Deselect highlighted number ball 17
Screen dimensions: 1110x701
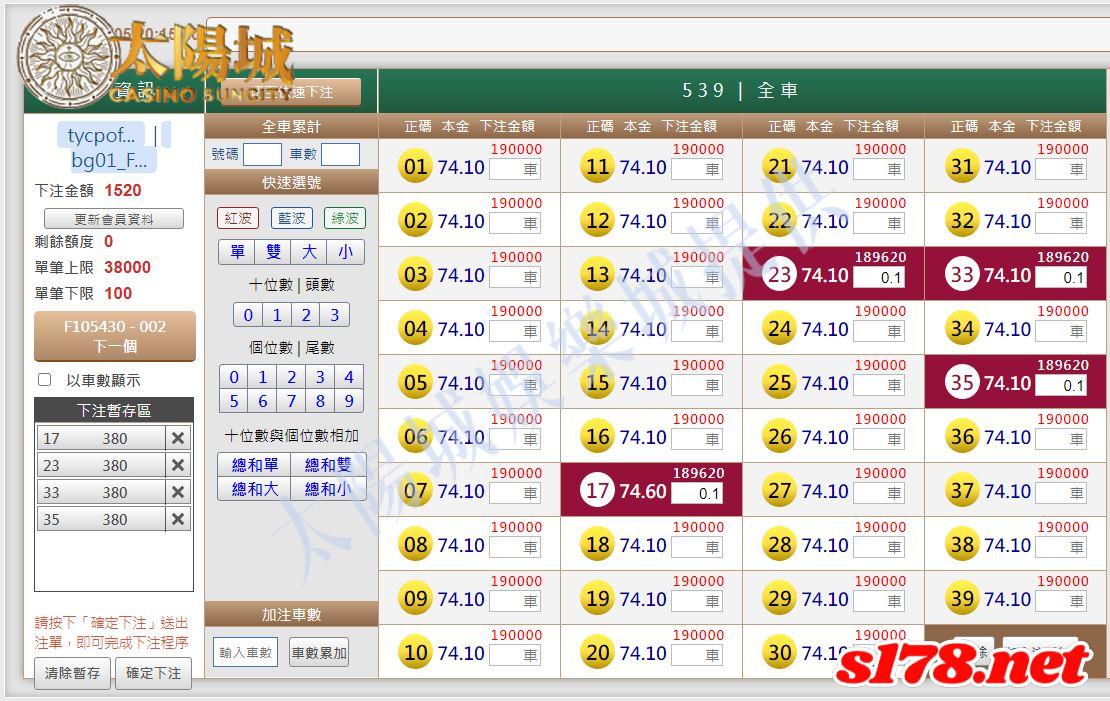coord(597,490)
